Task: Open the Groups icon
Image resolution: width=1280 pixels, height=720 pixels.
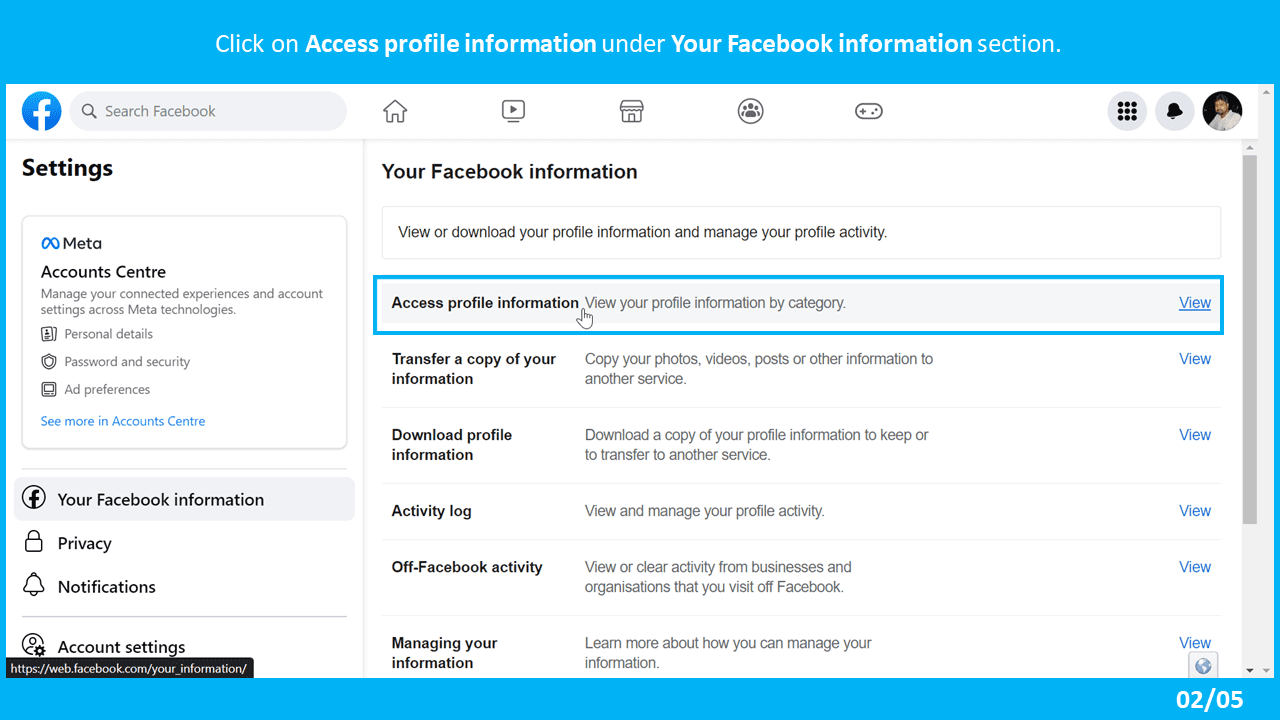Action: point(750,111)
